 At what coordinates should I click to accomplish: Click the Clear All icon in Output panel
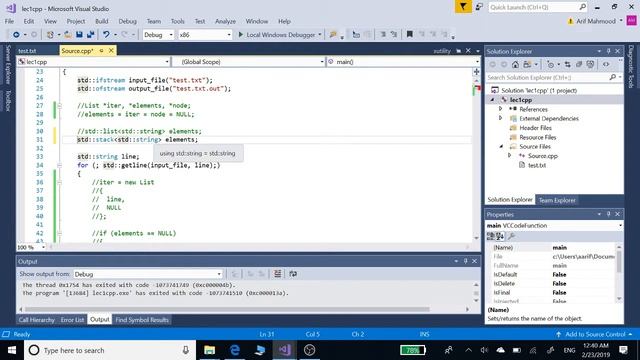pos(278,274)
